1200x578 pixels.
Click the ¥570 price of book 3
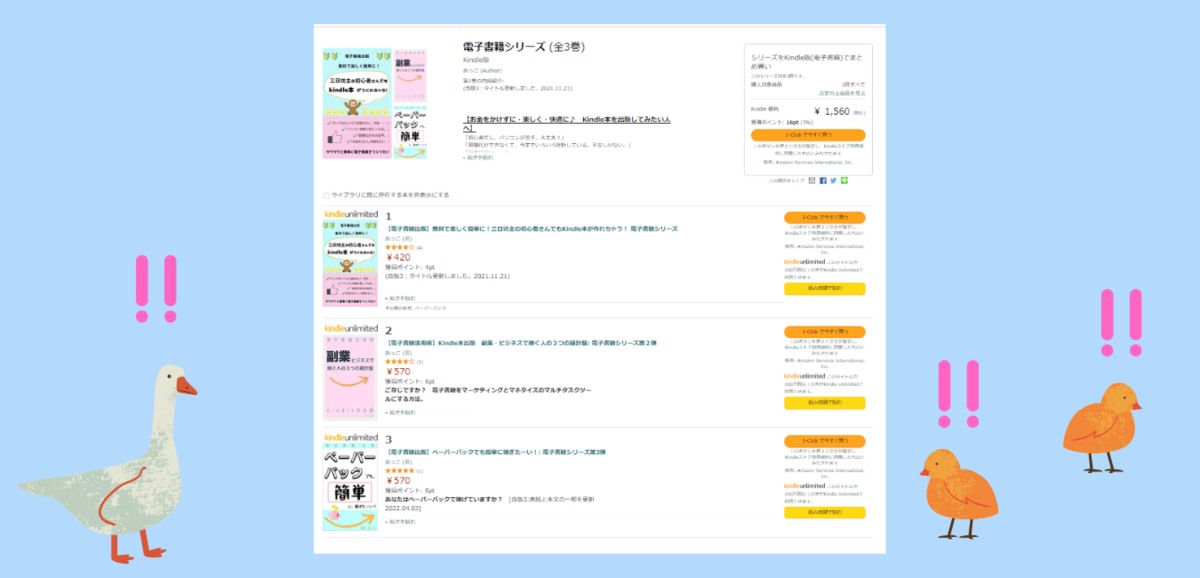tap(397, 482)
